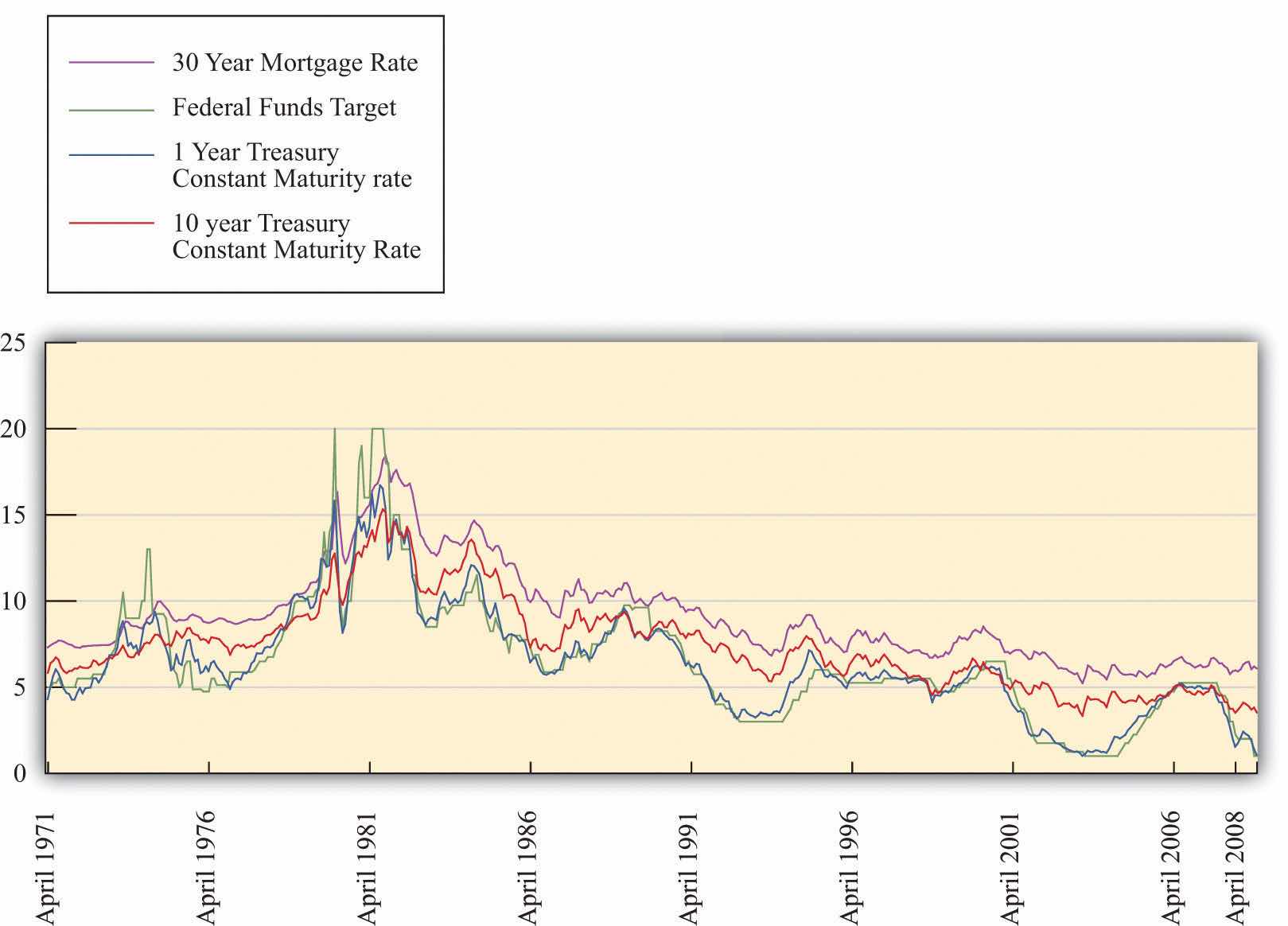Click the 0 value on the y-axis
Screen dimensions: 1288x926
(19, 772)
